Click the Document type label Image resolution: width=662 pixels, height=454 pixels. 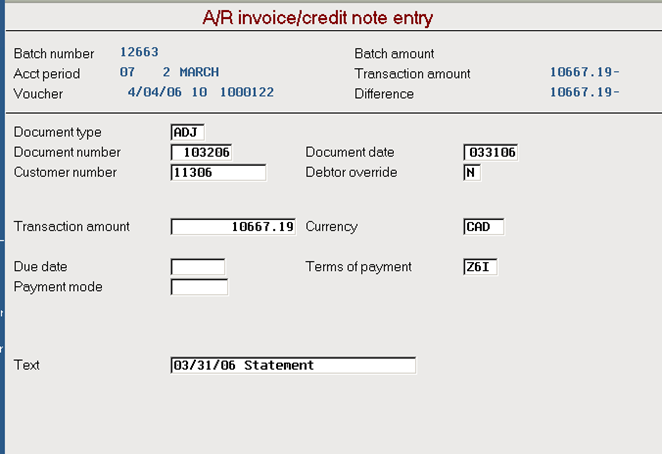point(57,132)
